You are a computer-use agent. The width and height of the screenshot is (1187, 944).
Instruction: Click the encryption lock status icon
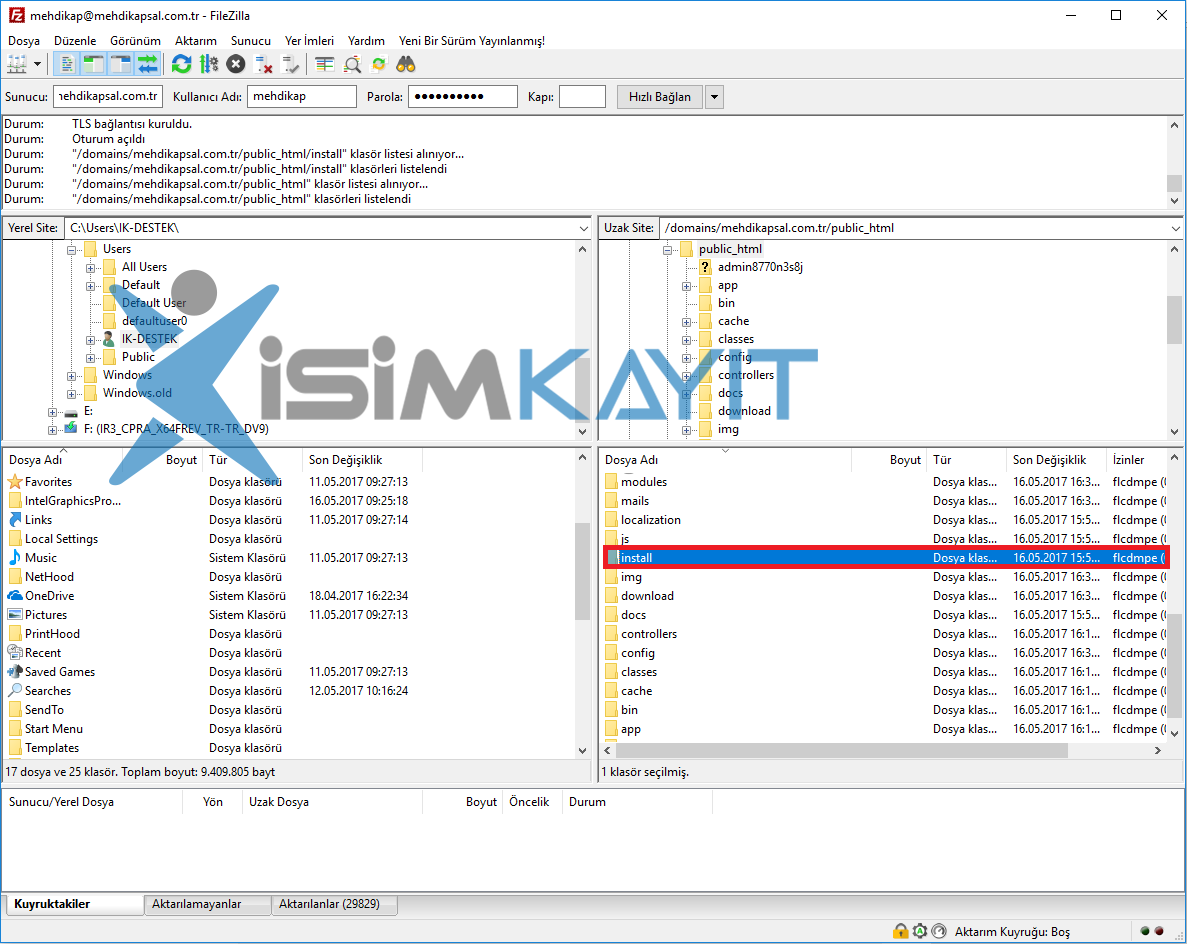tap(900, 931)
